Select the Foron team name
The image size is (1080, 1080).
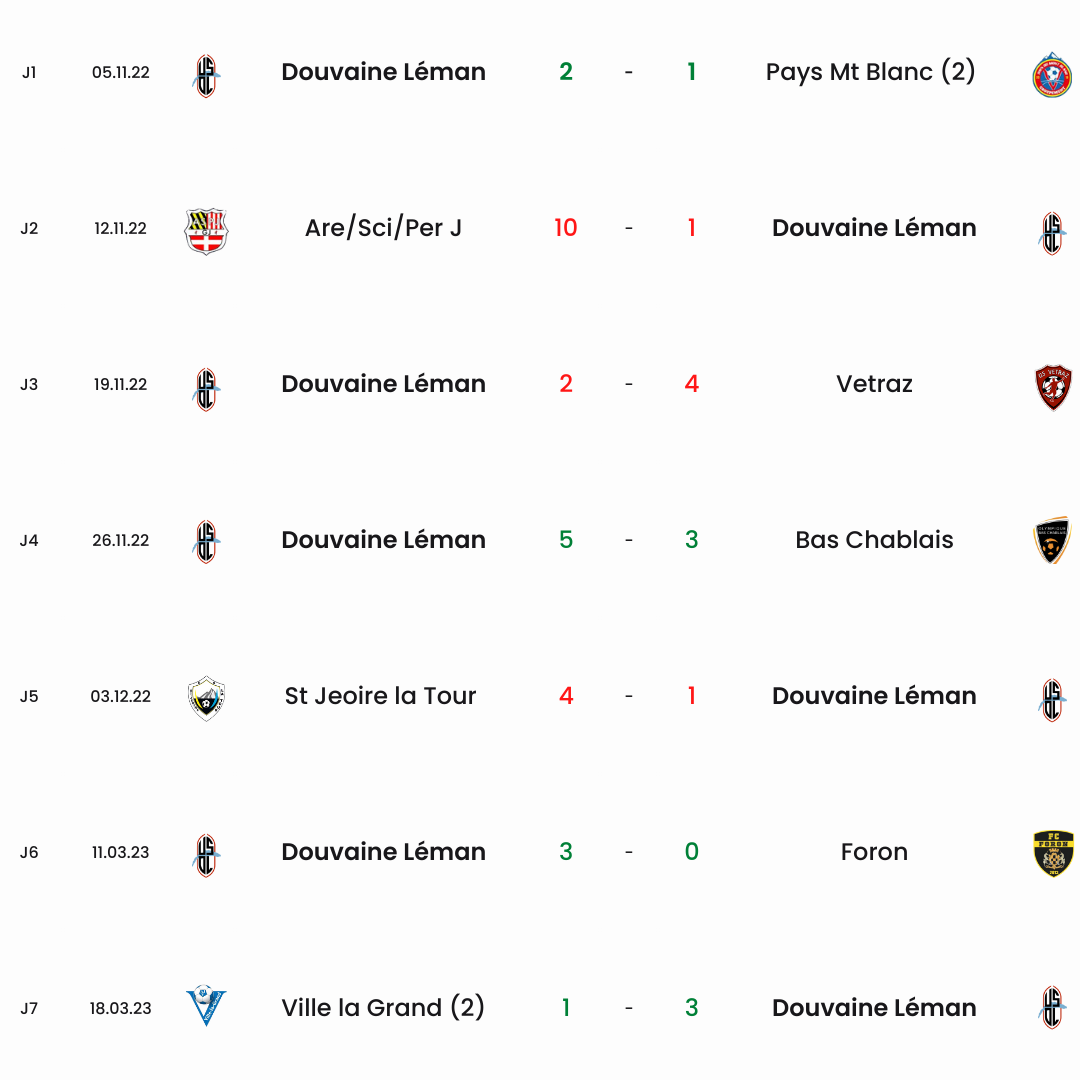point(874,852)
